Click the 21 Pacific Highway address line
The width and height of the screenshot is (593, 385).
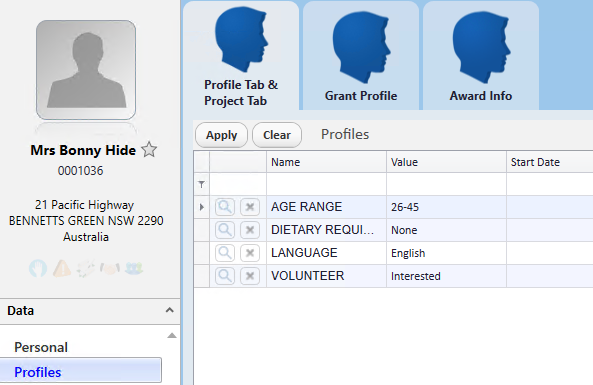[84, 205]
